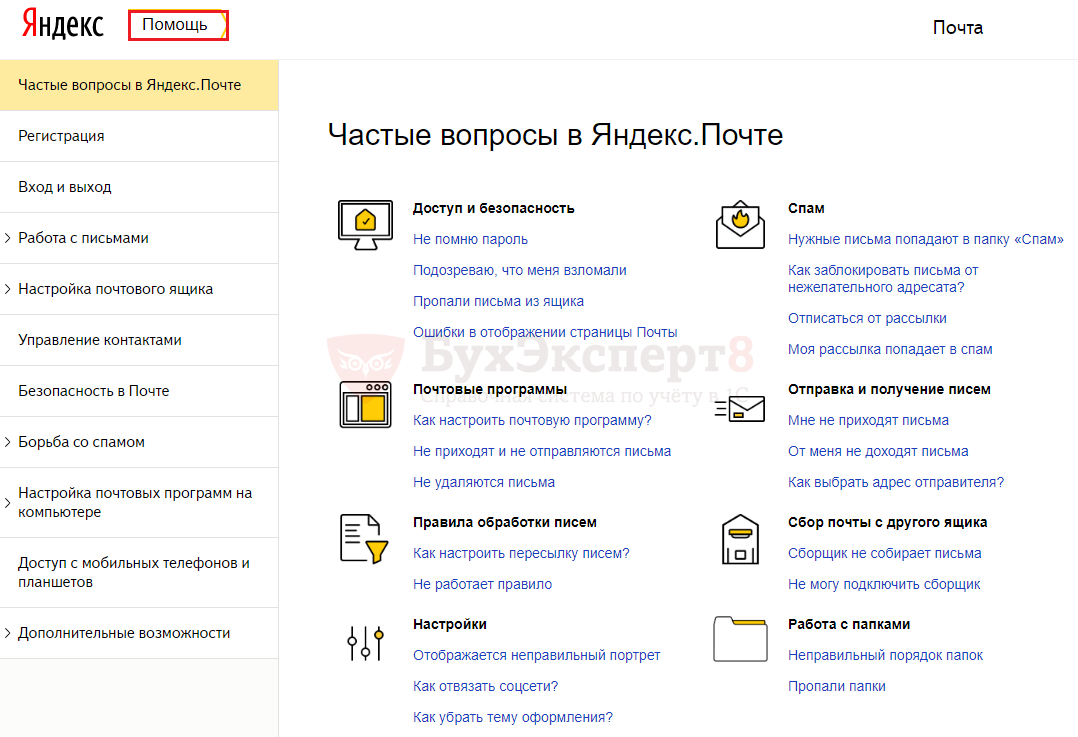Expand Дополнительные возможности sidebar section

124,633
